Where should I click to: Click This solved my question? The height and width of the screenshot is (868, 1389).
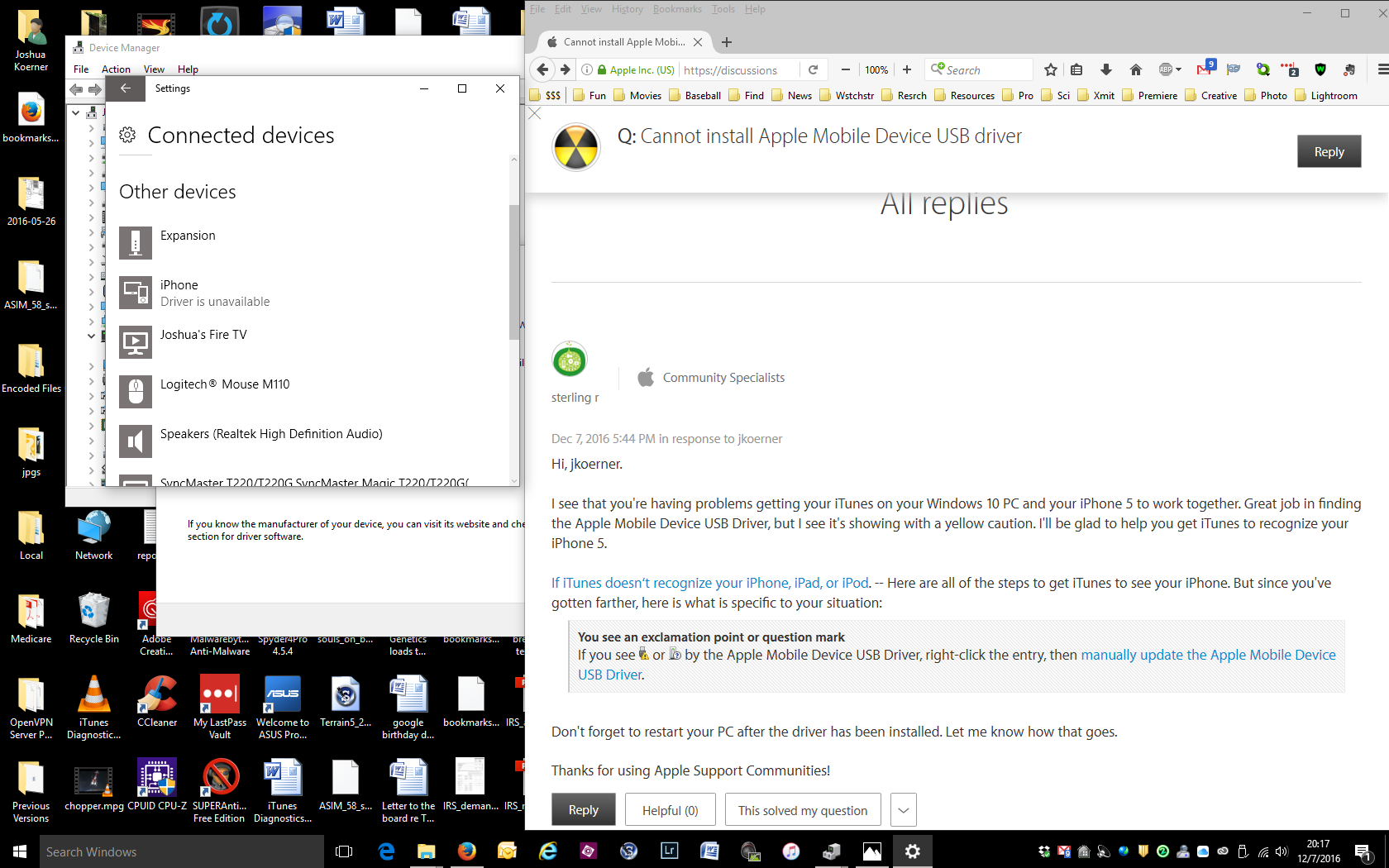point(803,809)
